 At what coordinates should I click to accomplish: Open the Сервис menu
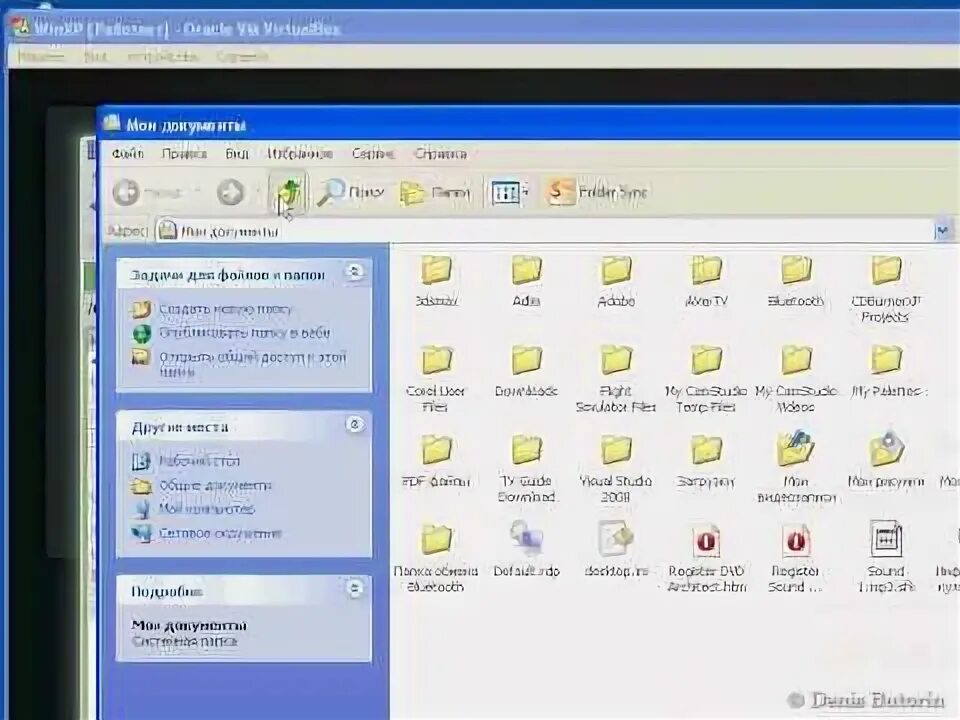tap(373, 153)
